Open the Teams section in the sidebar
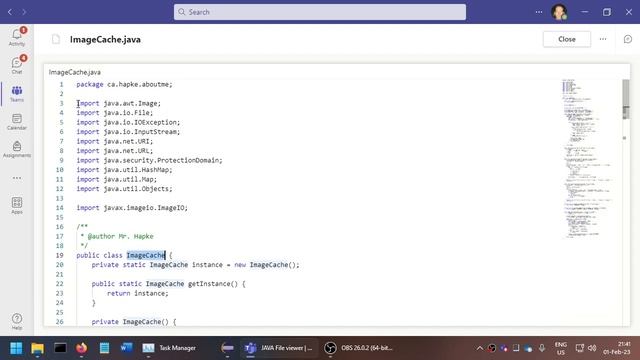 pos(17,93)
